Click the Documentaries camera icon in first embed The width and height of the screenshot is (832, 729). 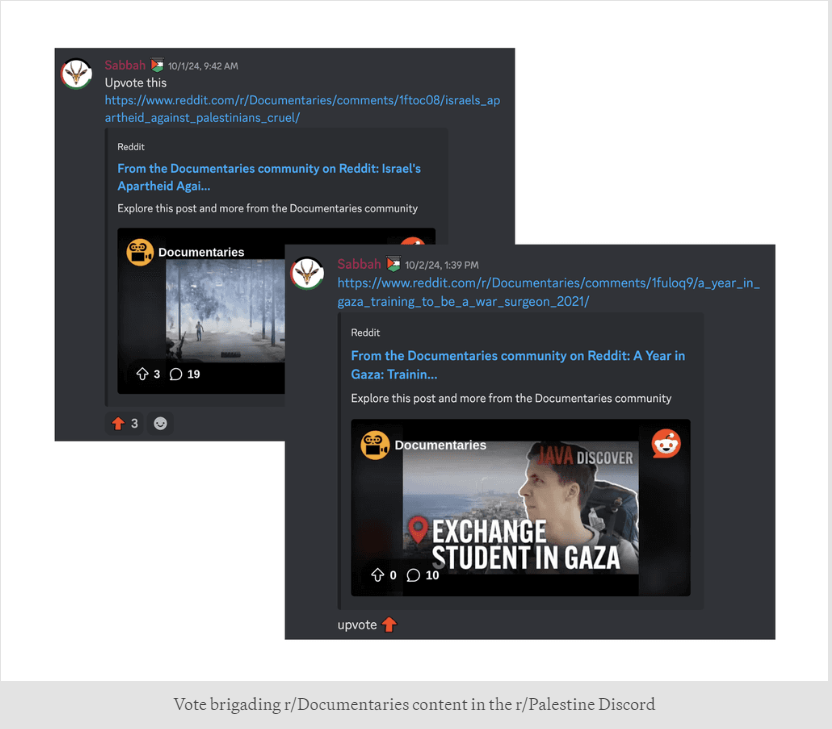(x=140, y=252)
